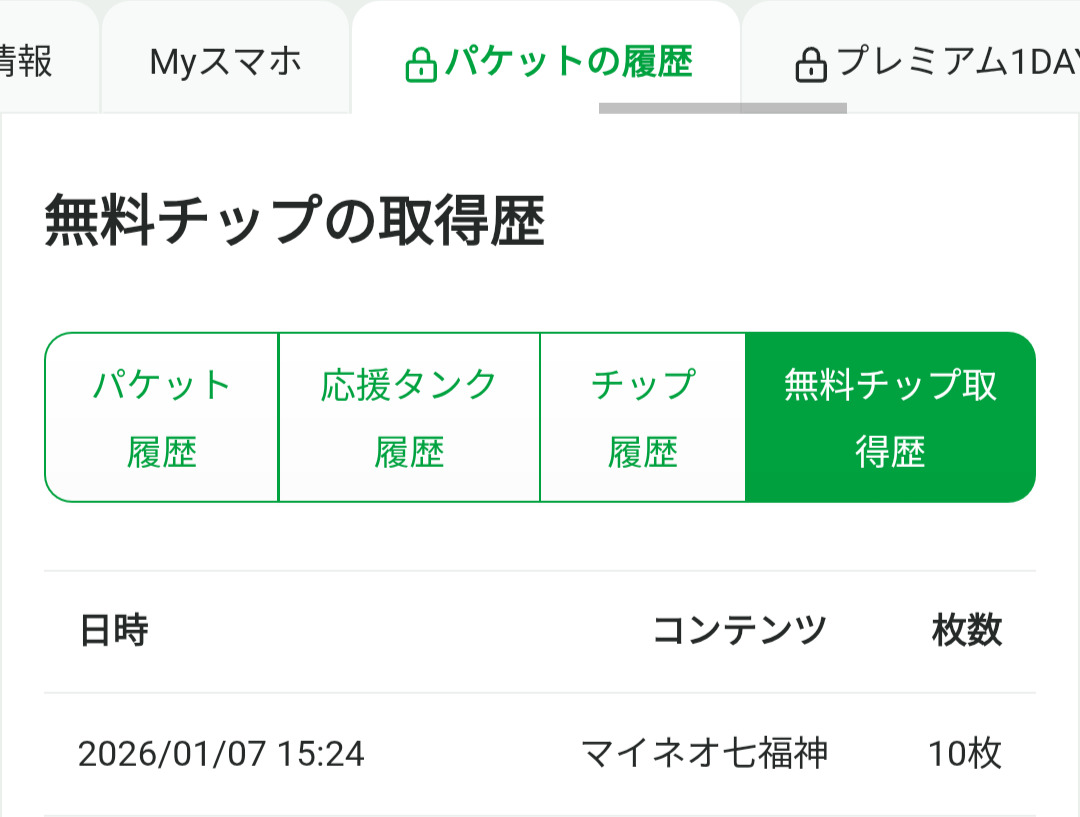The height and width of the screenshot is (817, 1080).
Task: Click the 2026/01/07 15:24 timestamp
Action: (221, 754)
